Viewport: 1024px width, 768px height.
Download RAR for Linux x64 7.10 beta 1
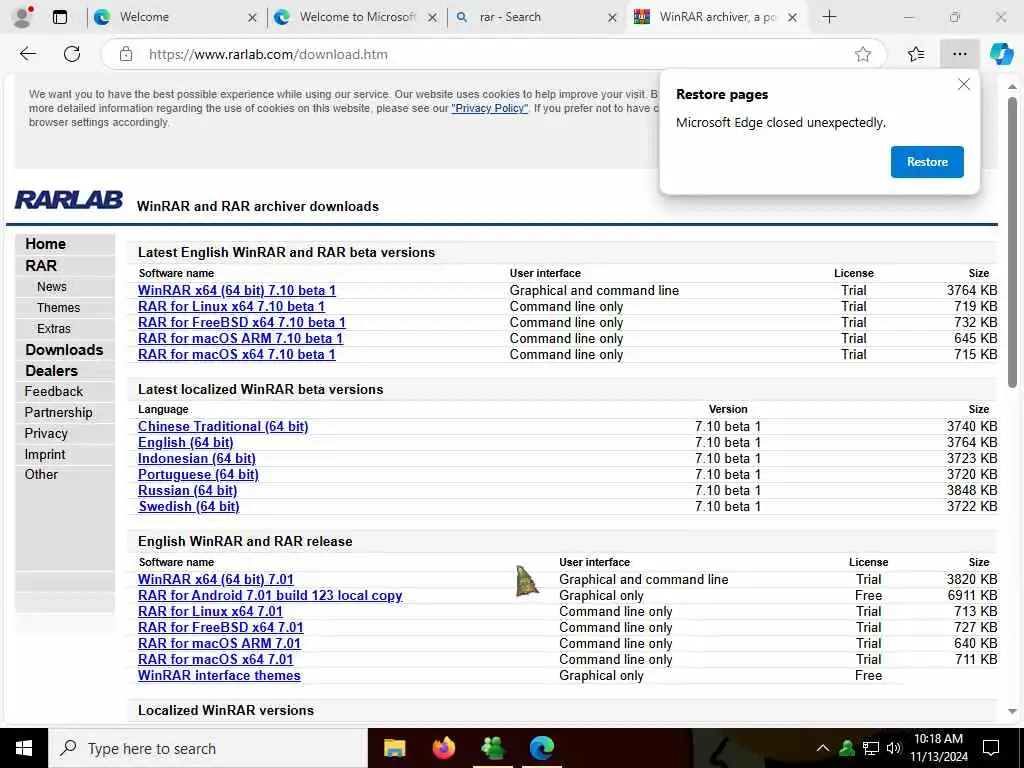[x=231, y=306]
